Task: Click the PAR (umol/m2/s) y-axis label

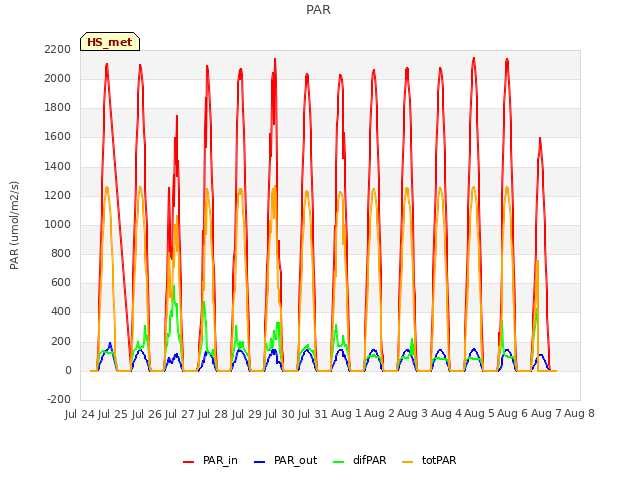Action: (14, 225)
